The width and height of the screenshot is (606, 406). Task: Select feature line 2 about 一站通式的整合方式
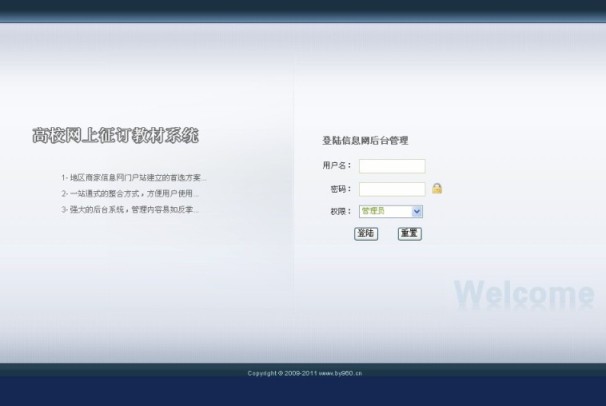pos(130,194)
